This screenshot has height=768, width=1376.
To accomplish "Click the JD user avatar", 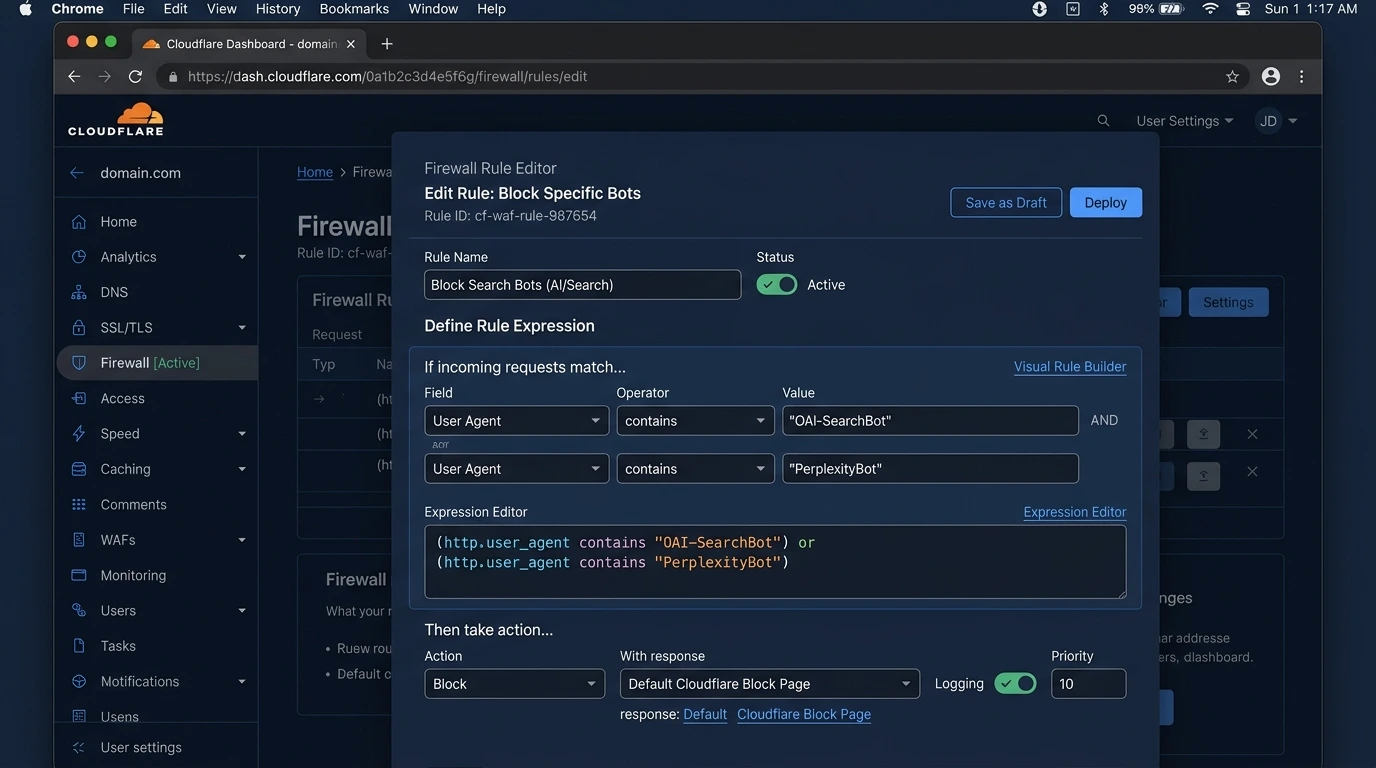I will click(1268, 121).
